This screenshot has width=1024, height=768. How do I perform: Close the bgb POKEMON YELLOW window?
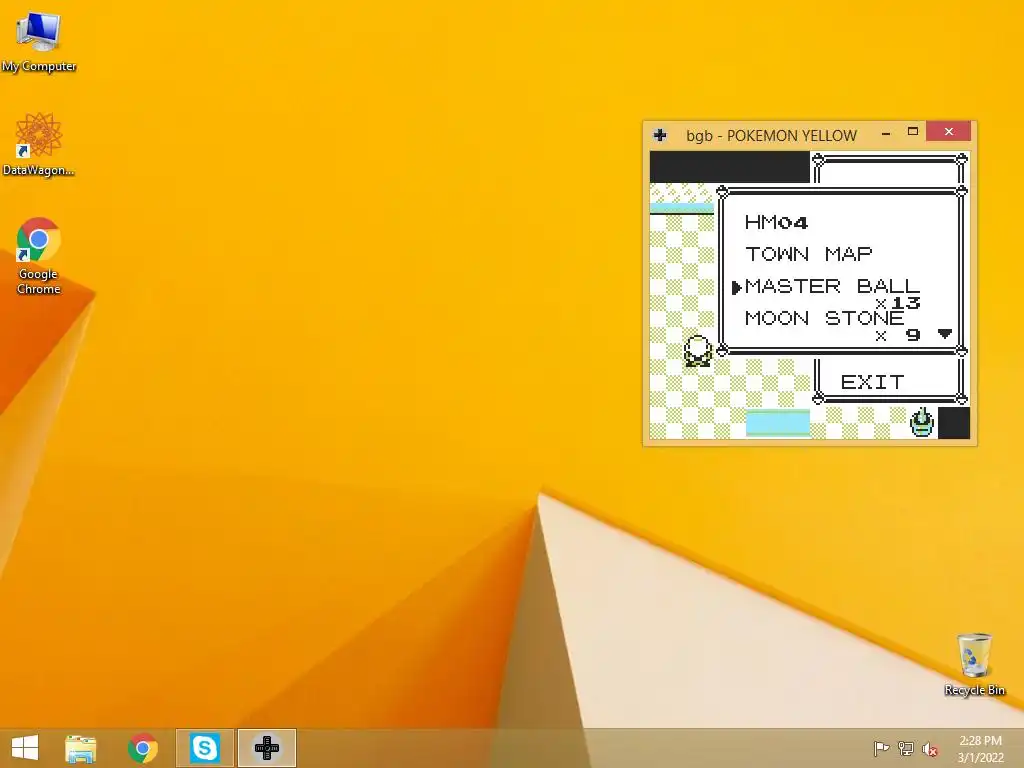[x=949, y=131]
